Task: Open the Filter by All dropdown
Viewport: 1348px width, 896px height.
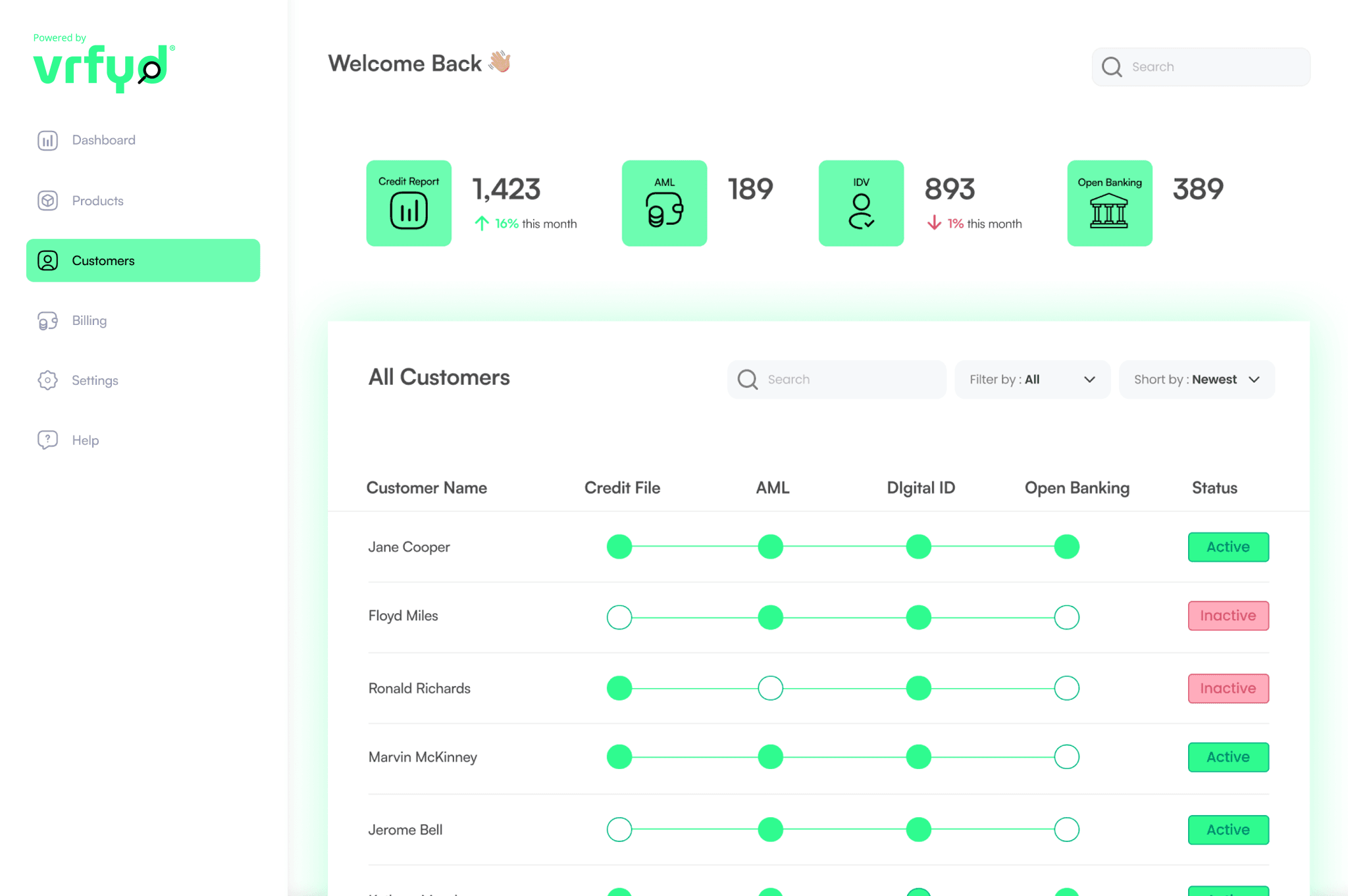Action: pos(1031,380)
